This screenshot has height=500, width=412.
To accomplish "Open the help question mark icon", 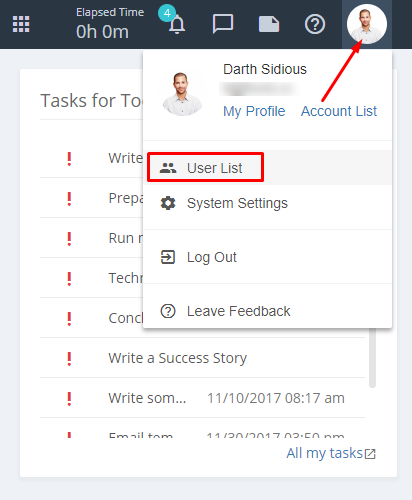I will click(x=315, y=24).
